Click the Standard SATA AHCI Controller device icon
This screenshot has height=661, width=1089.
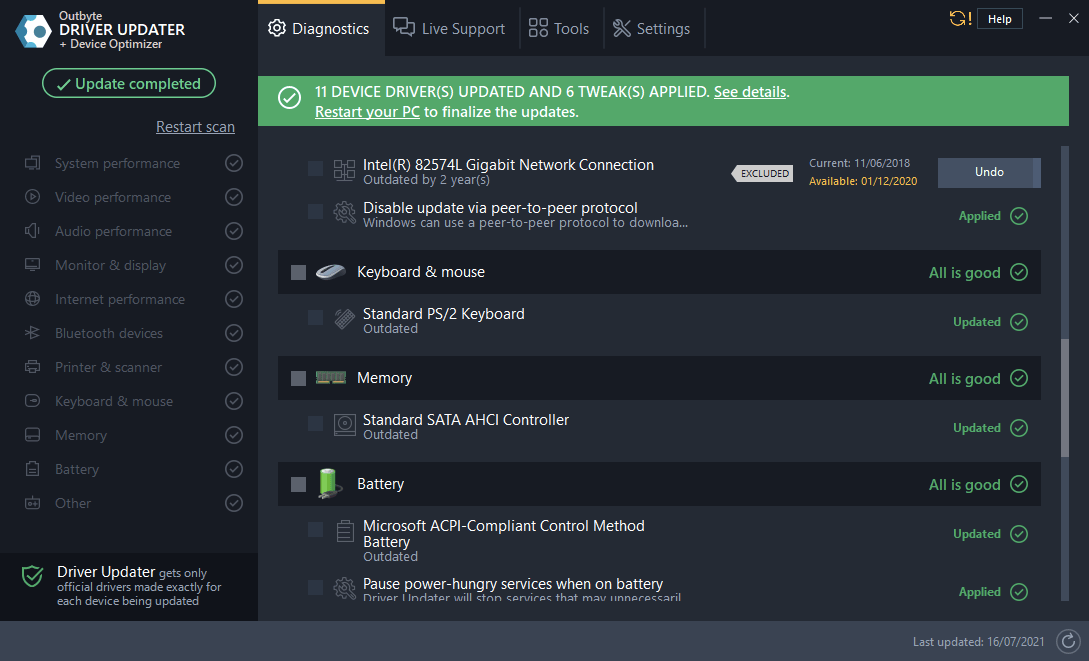click(x=344, y=426)
